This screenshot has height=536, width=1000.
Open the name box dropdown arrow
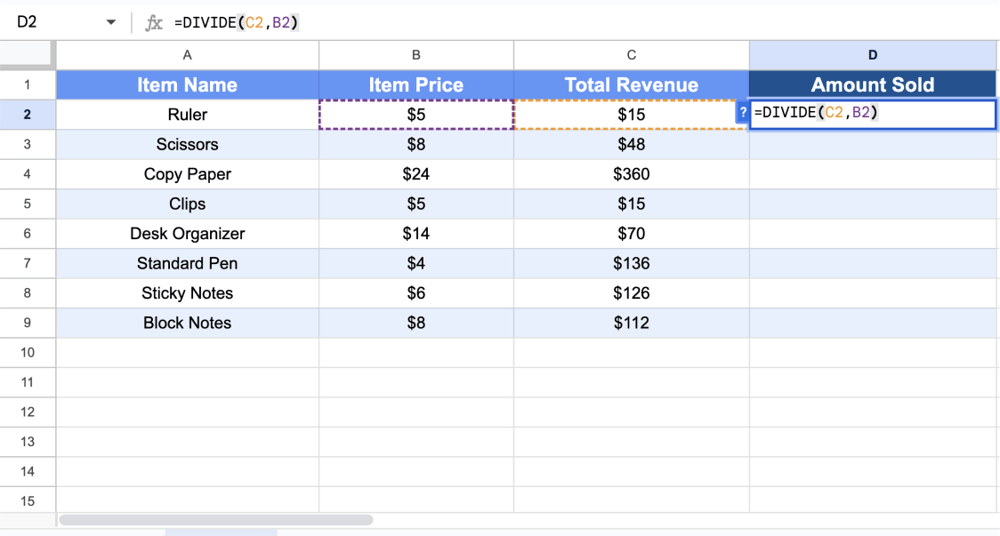[111, 22]
